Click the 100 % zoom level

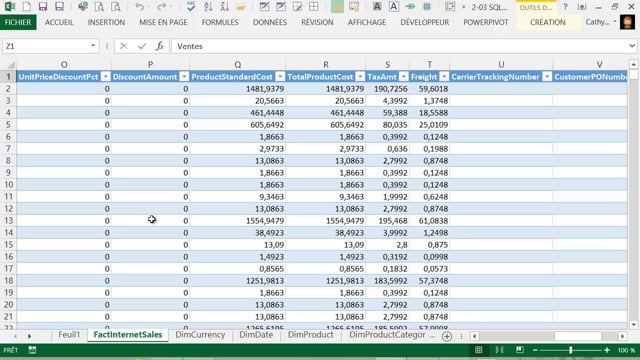point(626,350)
